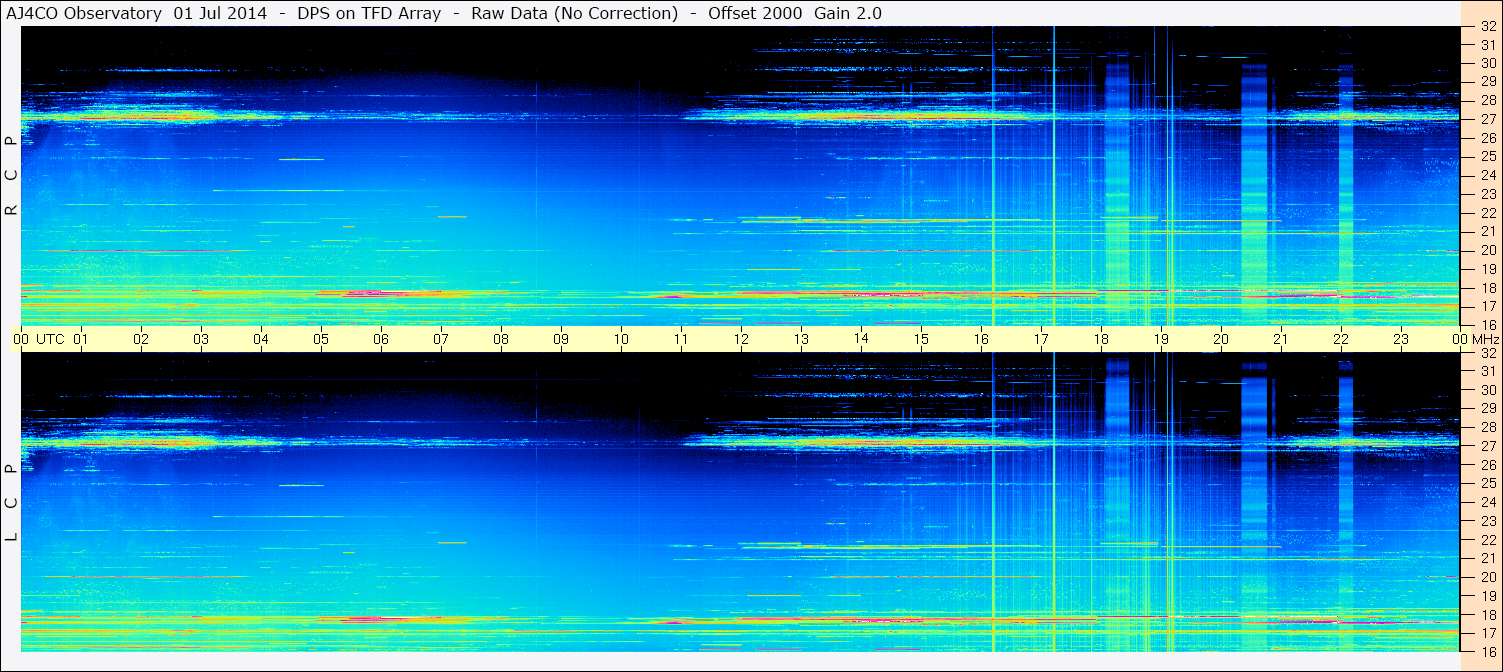This screenshot has width=1503, height=672.
Task: Select the '00 UTC' label on time axis
Action: (x=38, y=339)
